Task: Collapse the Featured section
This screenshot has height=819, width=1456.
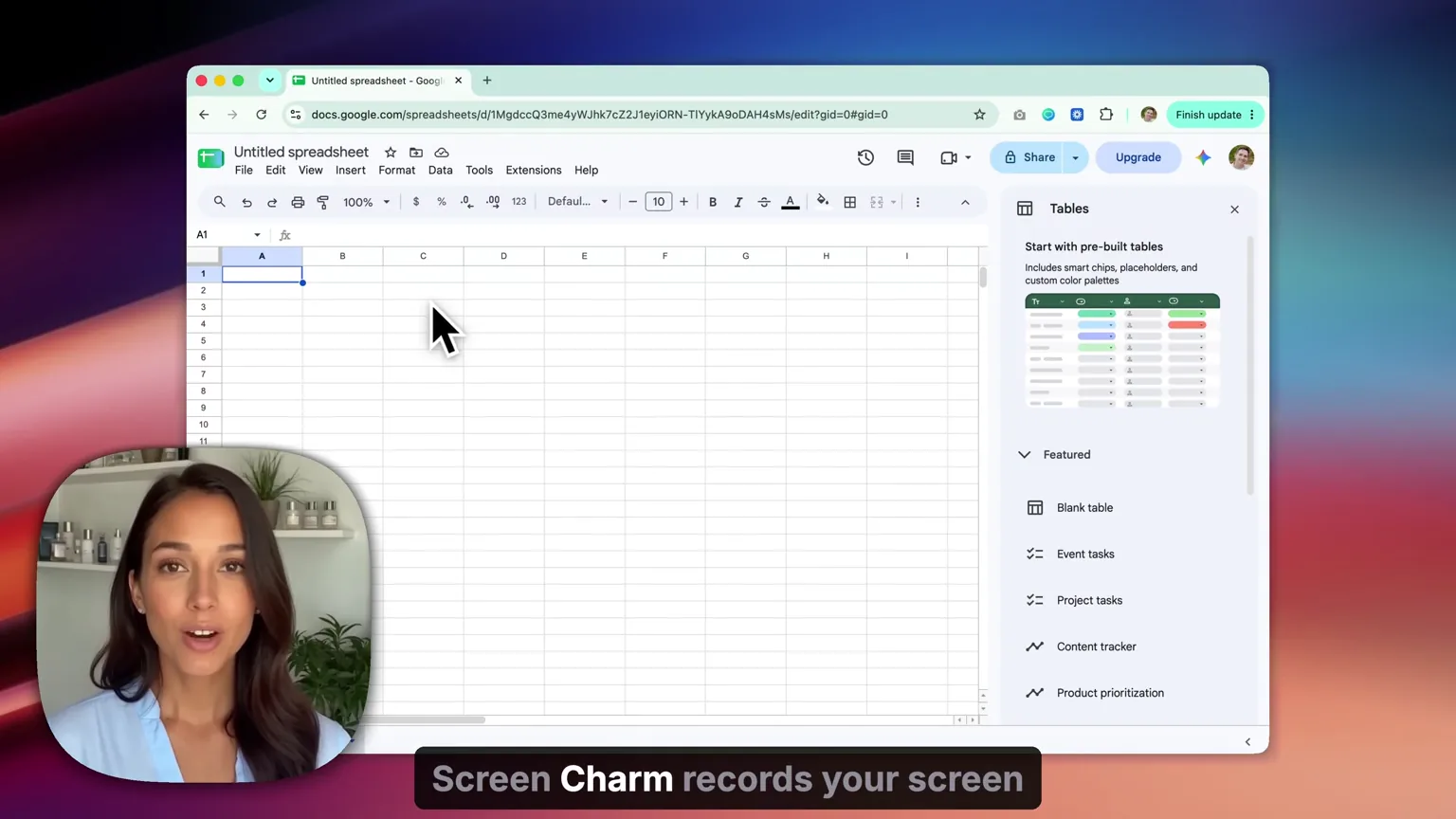Action: [1025, 454]
